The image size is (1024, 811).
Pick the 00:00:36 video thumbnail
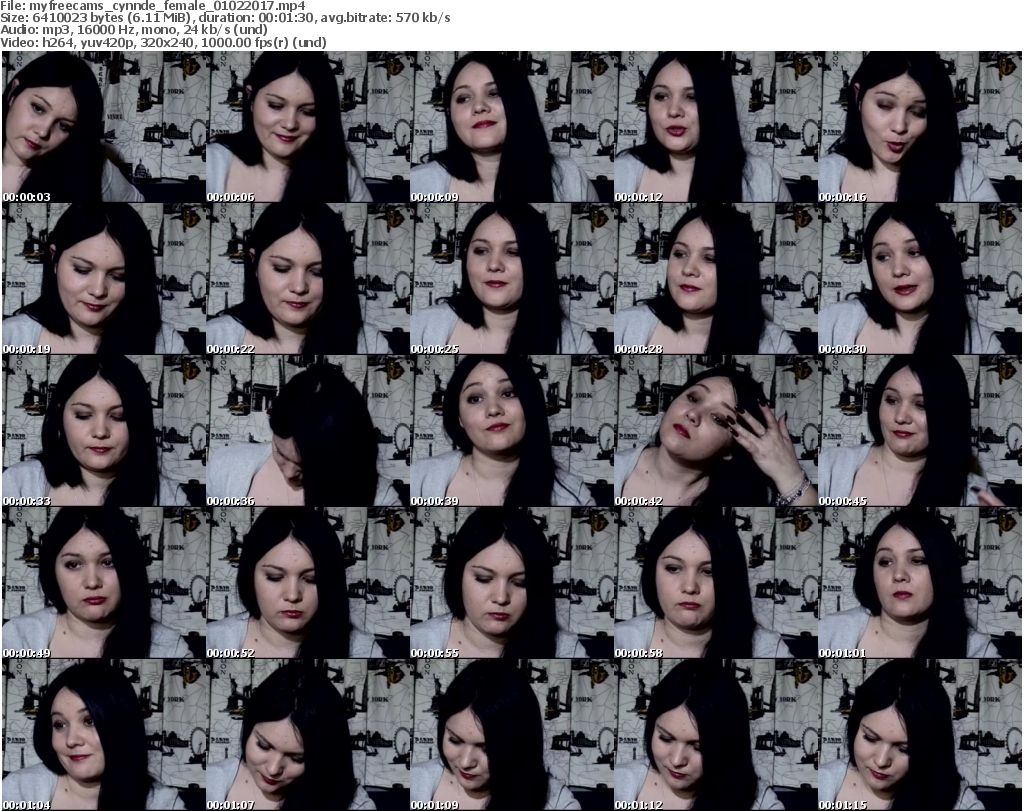pos(308,431)
